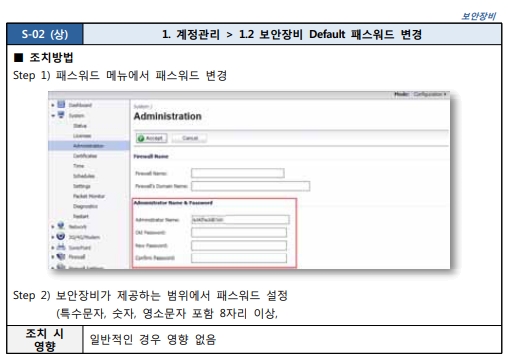Expand the SonicPoint node arrow
The height and width of the screenshot is (363, 509).
coord(53,248)
